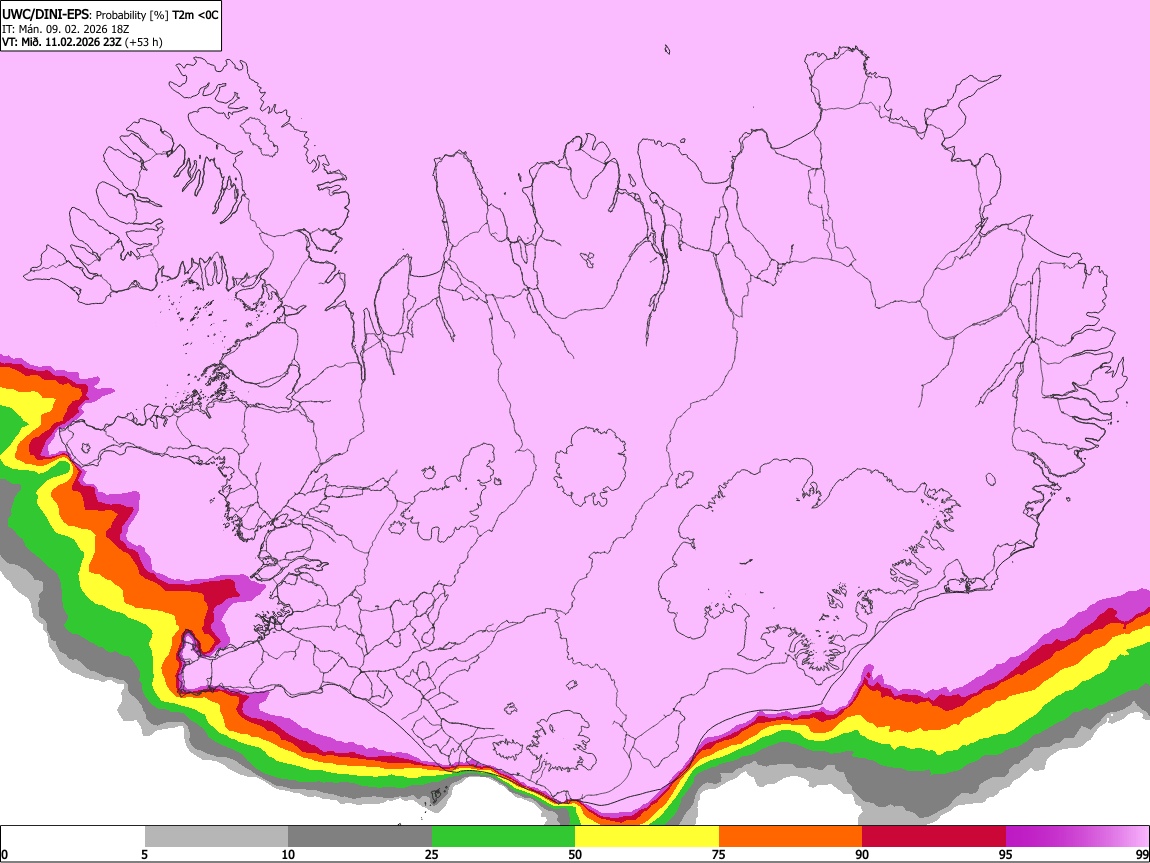This screenshot has width=1150, height=863.
Task: Click legend tick label 10
Action: click(x=288, y=854)
